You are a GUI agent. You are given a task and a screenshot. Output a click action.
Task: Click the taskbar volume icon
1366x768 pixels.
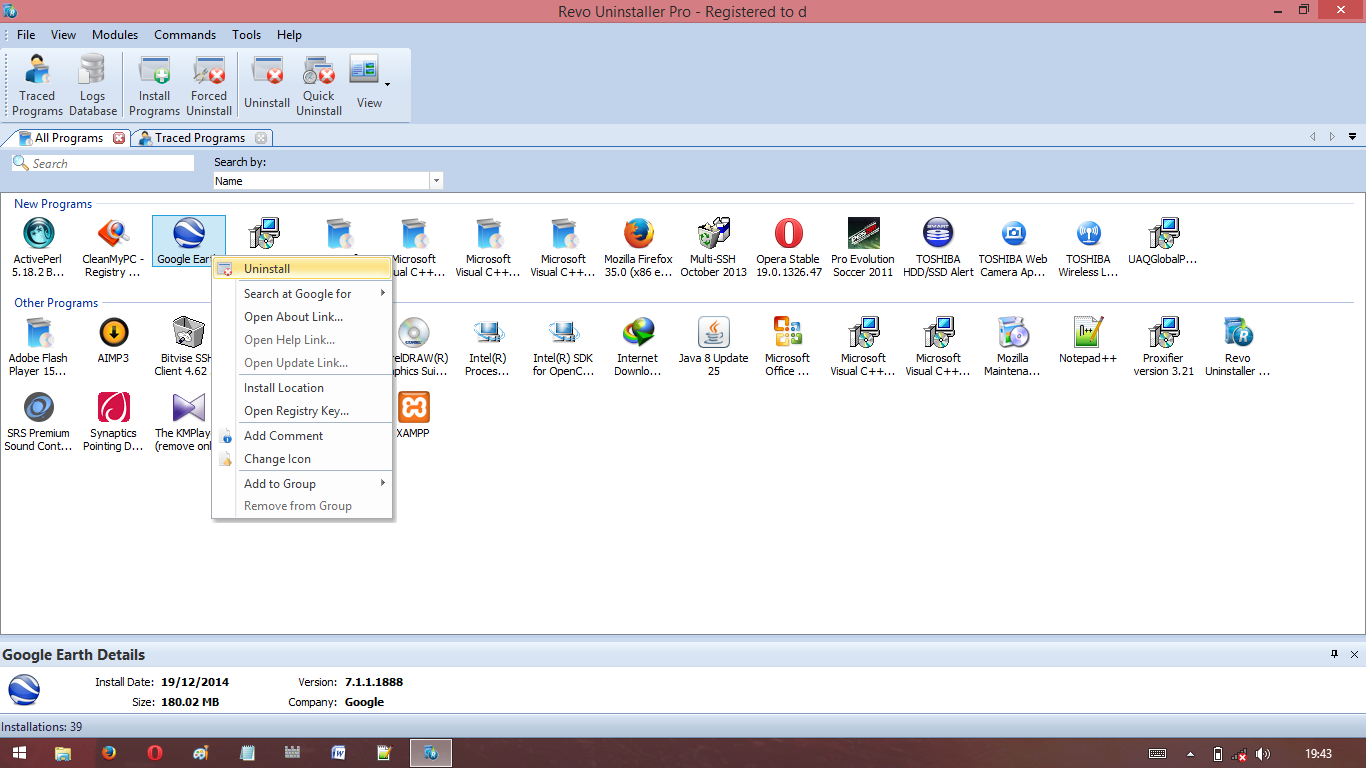(x=1263, y=754)
